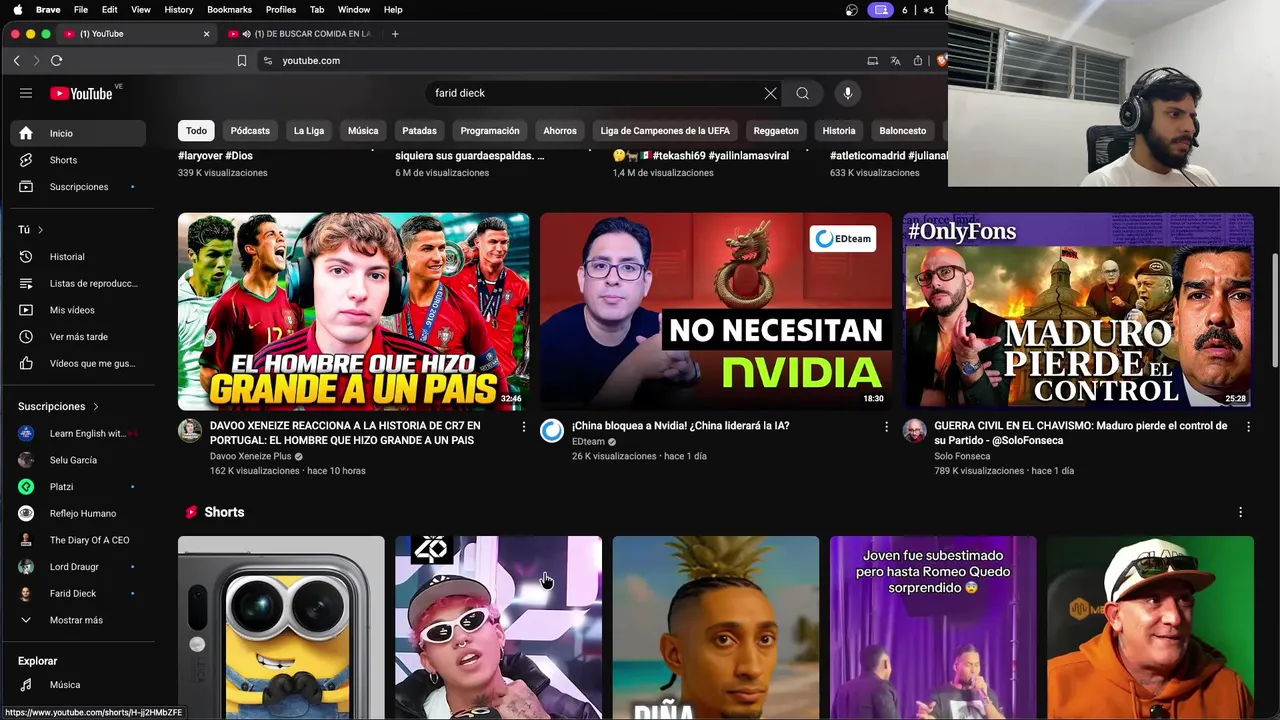Bookmark this page icon
1280x720 pixels.
242,61
